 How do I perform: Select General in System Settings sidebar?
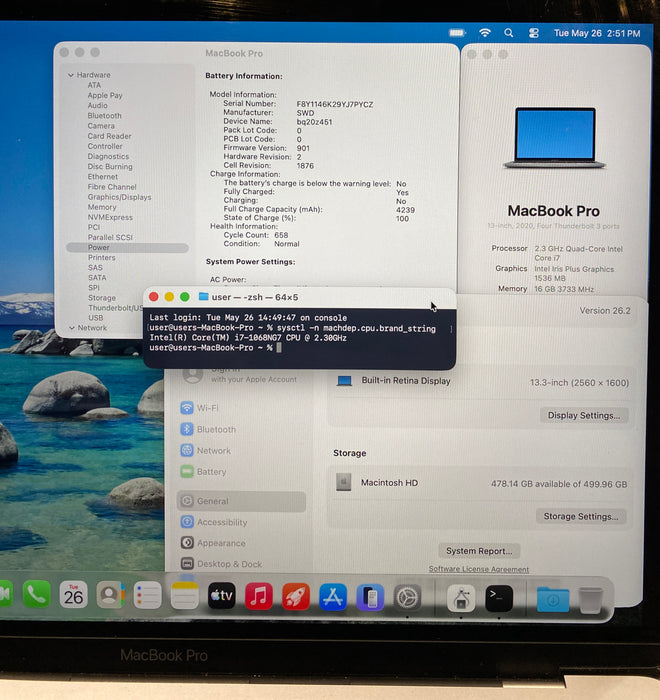(x=241, y=501)
